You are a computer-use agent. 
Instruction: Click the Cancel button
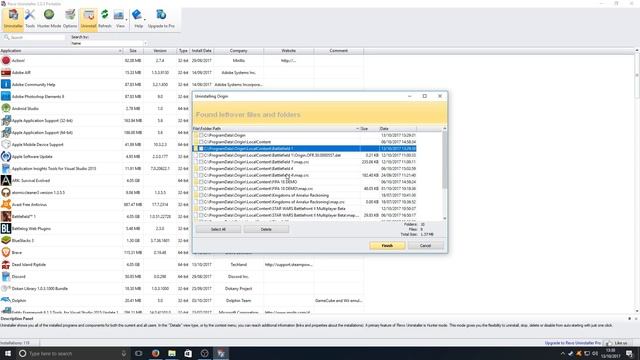425,246
